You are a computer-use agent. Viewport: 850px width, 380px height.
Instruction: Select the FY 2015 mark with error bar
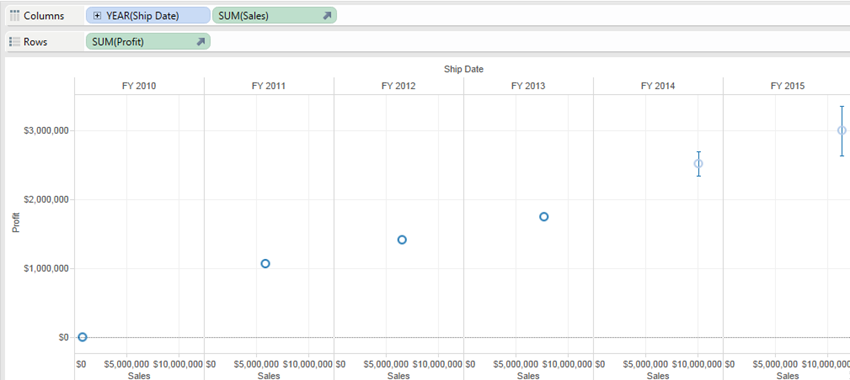(x=842, y=131)
